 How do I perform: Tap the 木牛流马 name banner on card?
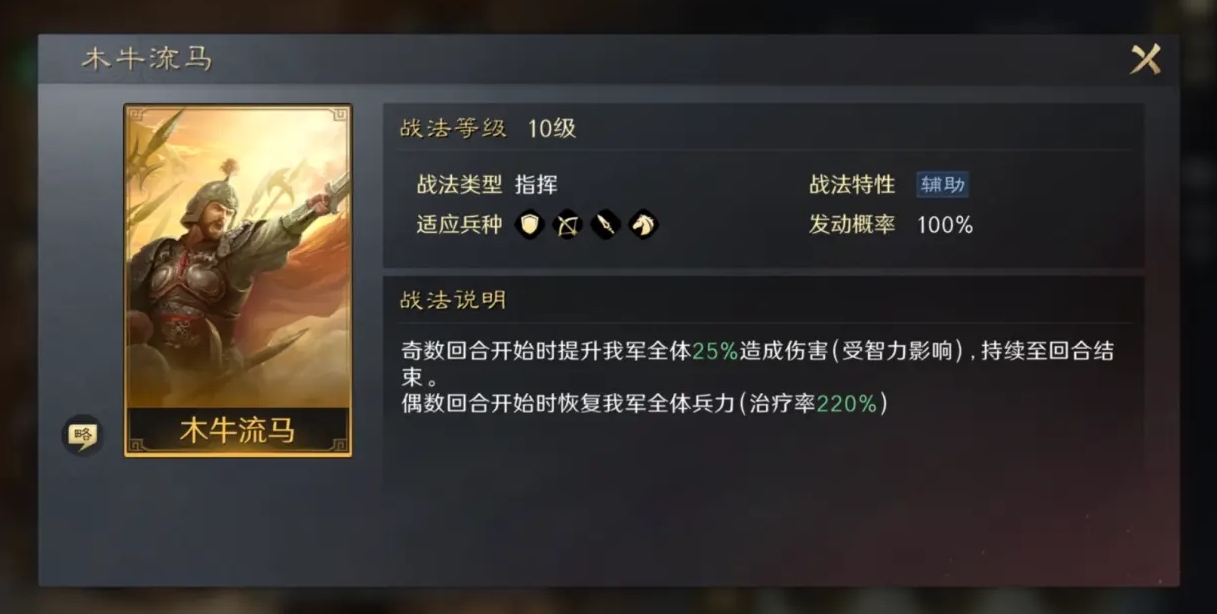pos(238,431)
